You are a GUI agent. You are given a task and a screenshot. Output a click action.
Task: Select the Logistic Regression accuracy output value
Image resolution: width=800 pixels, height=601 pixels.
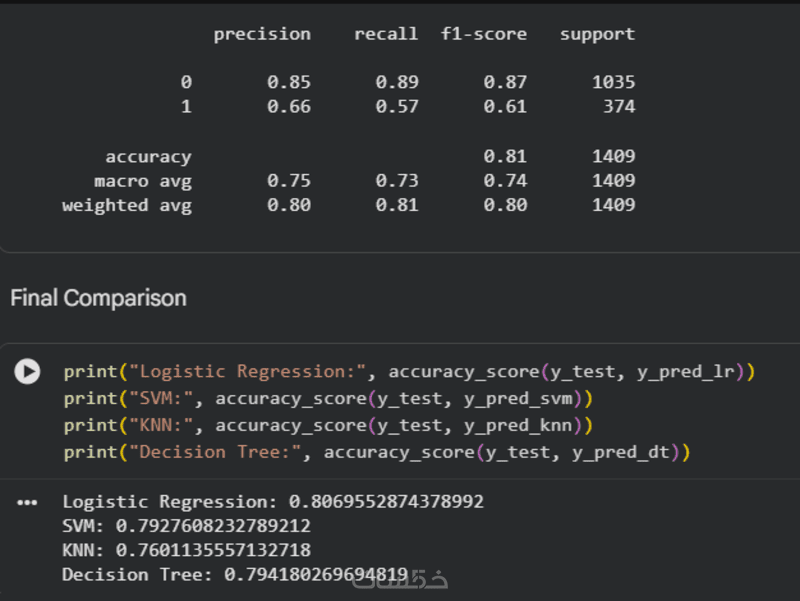coord(386,502)
